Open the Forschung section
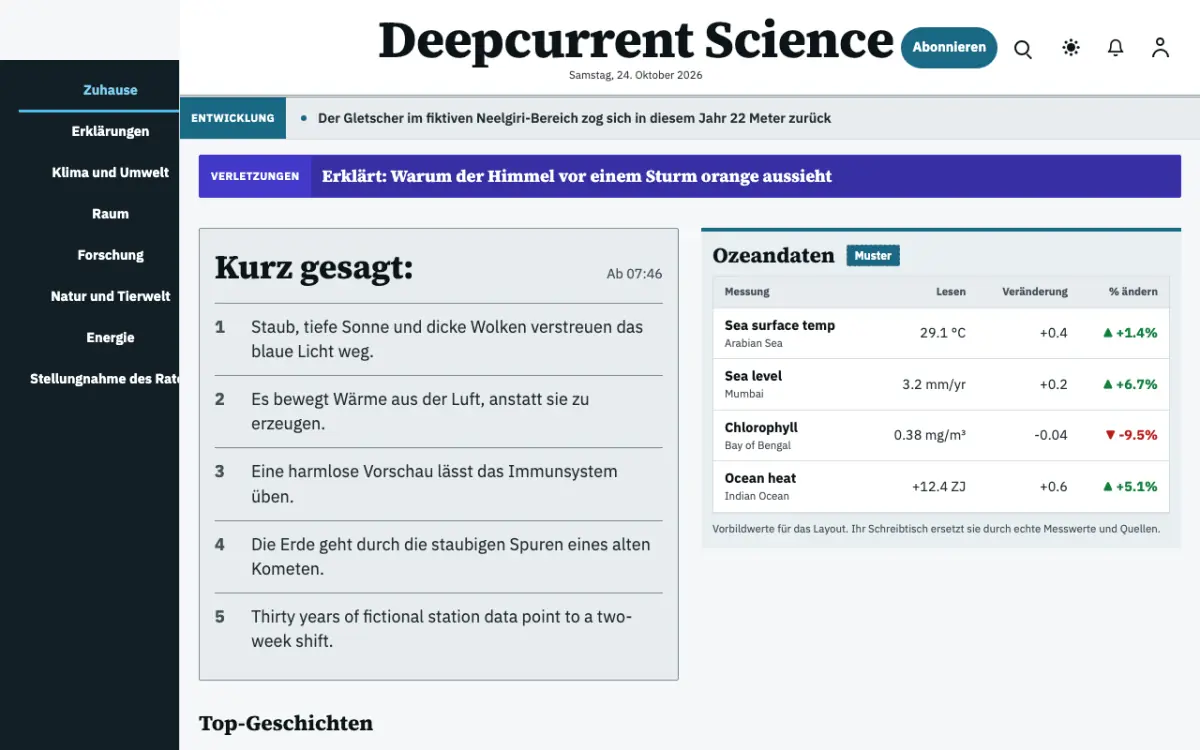1200x750 pixels. point(110,255)
